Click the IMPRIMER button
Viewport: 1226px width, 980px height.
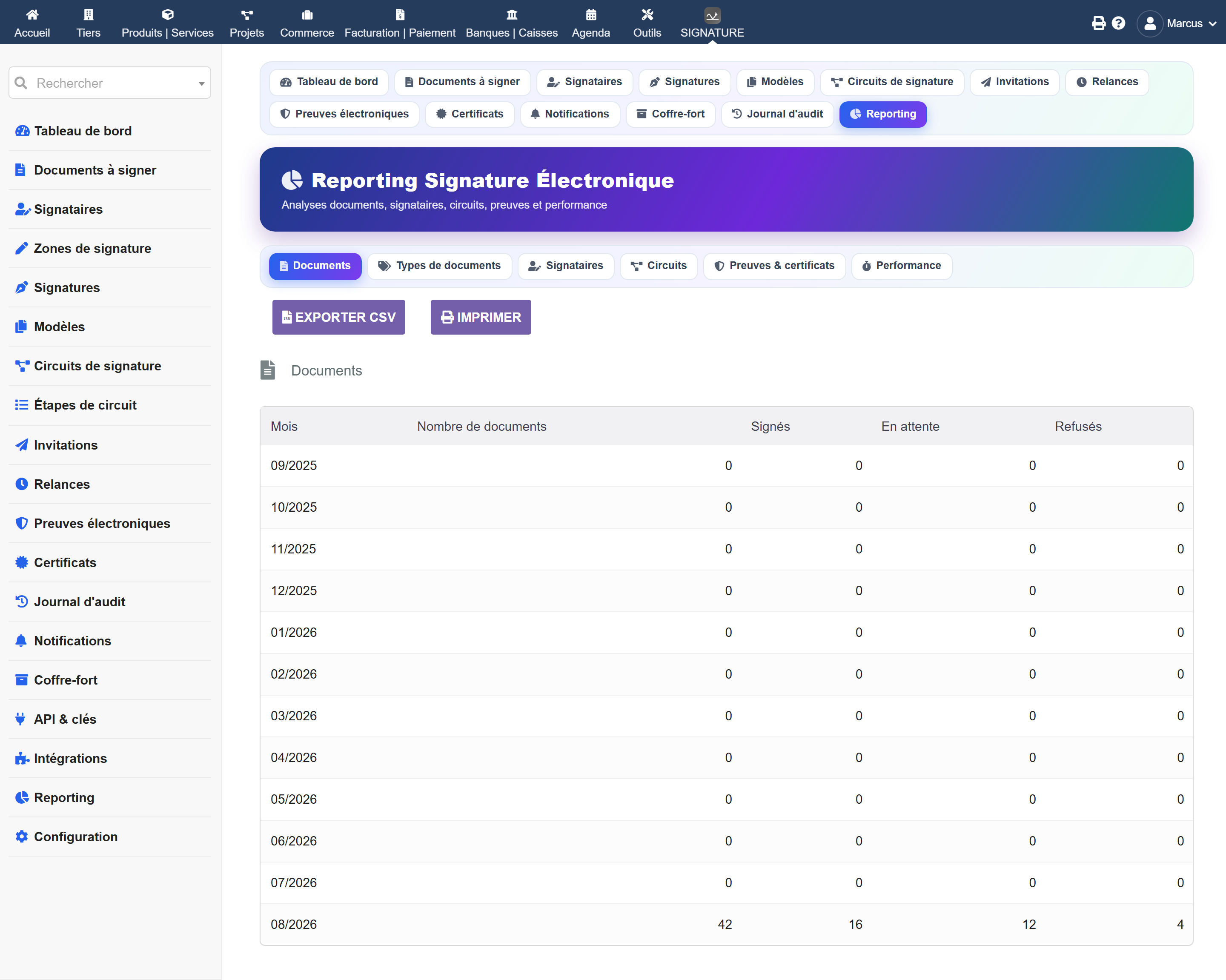click(481, 318)
